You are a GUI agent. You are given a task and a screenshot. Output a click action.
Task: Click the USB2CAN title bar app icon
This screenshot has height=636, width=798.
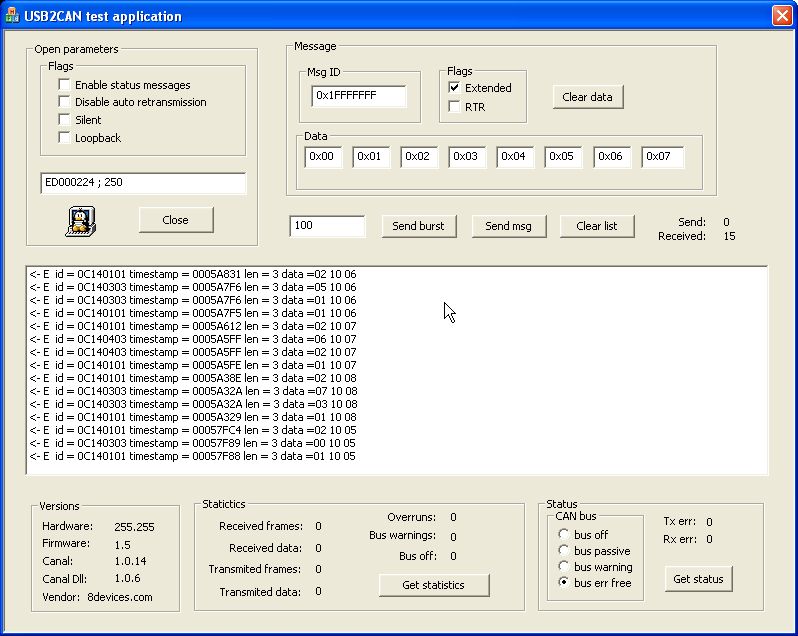pyautogui.click(x=12, y=16)
